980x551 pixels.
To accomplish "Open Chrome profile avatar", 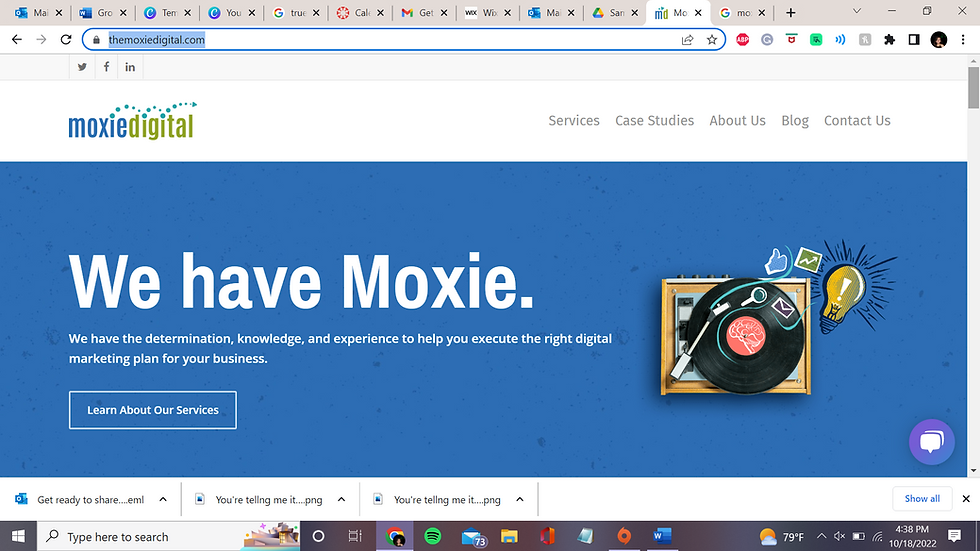I will click(938, 39).
